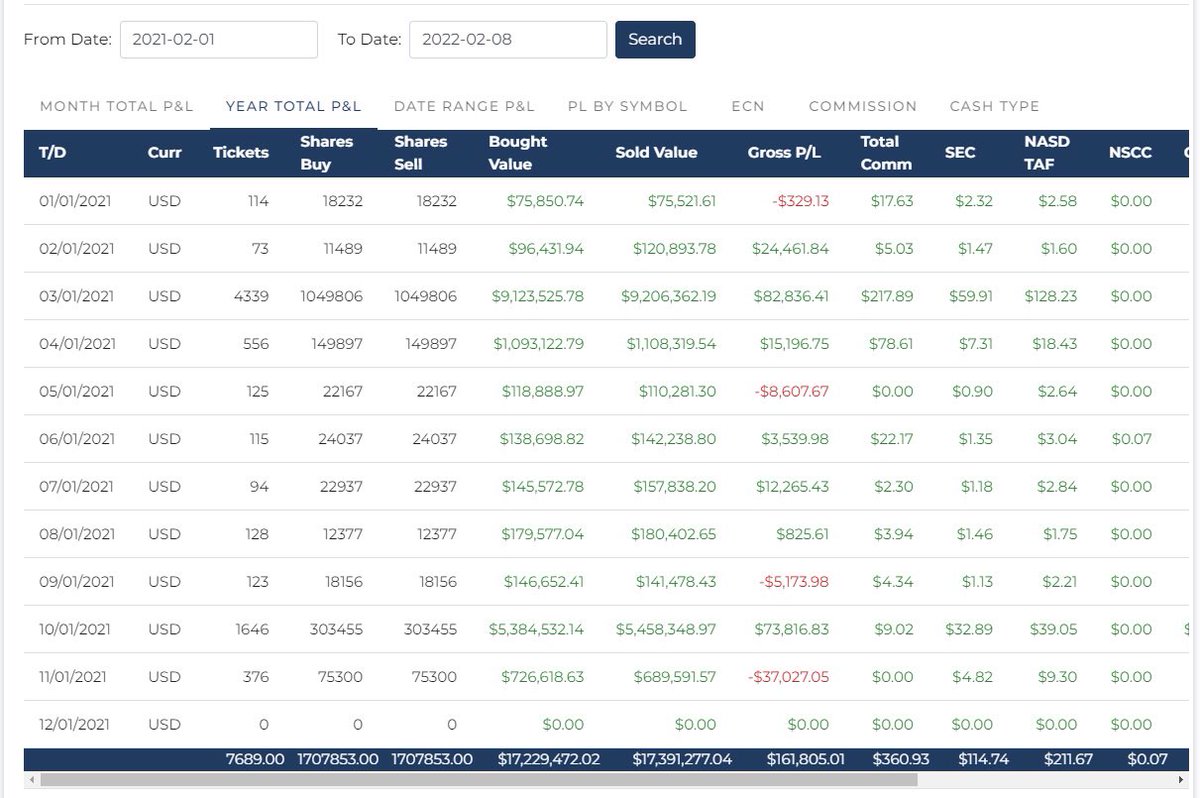Select the YEAR TOTAL P&L tab

[293, 106]
